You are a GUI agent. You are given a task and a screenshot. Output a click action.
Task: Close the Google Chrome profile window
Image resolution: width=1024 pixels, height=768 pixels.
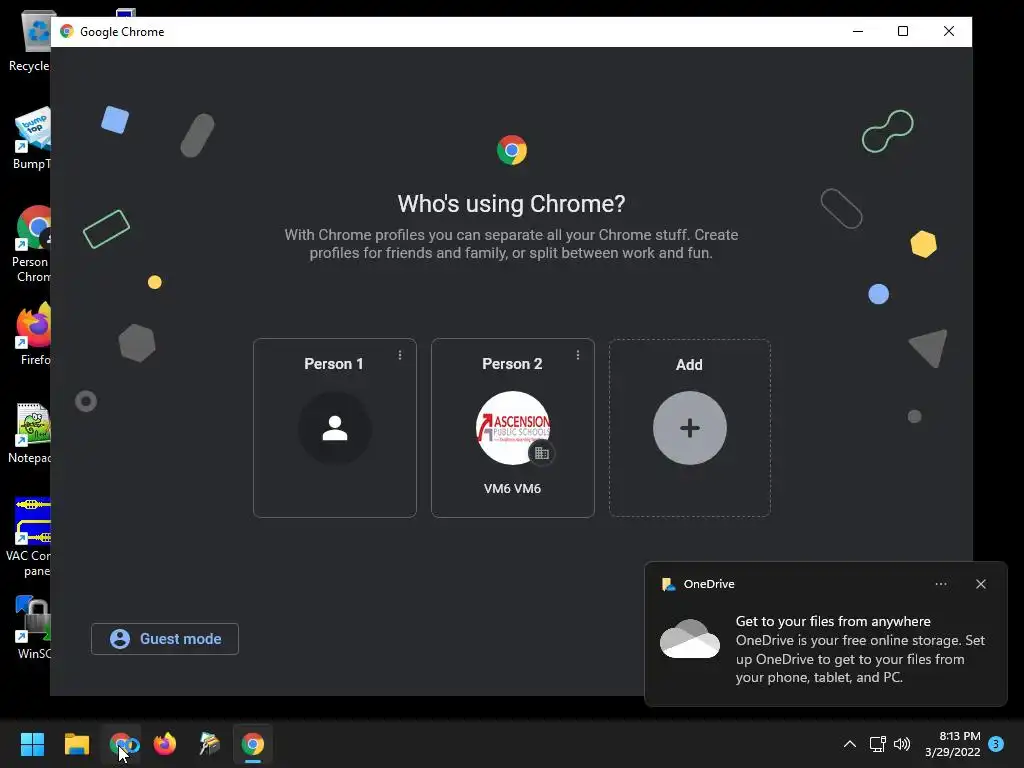coord(949,31)
